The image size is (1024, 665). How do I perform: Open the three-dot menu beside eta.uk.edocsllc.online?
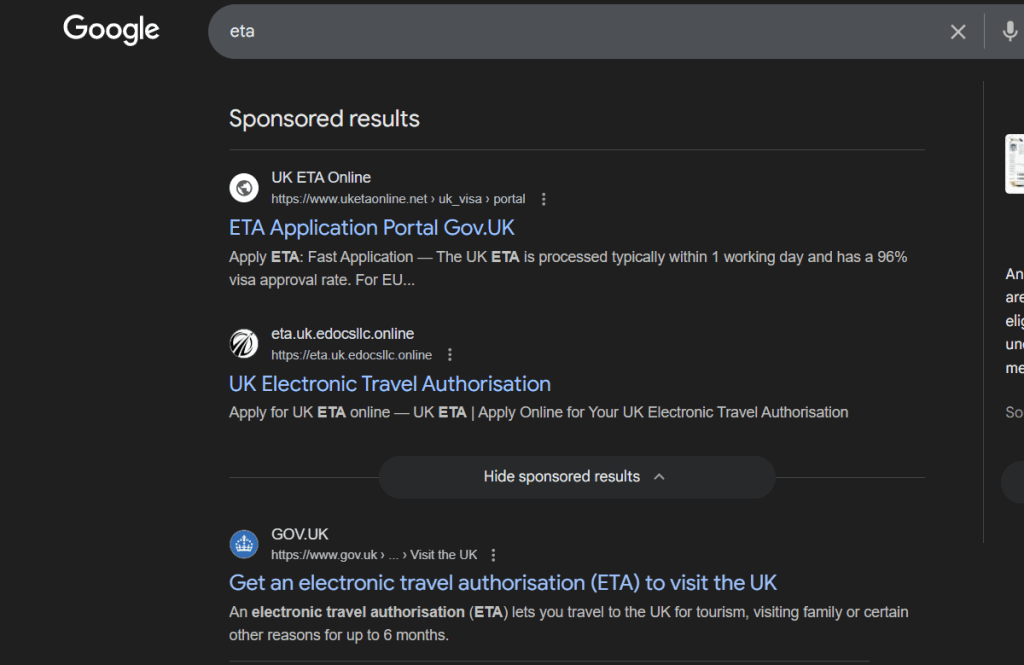(x=449, y=354)
